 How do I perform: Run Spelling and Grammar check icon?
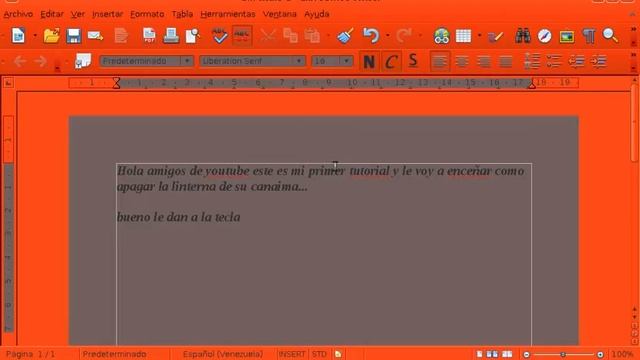click(220, 36)
